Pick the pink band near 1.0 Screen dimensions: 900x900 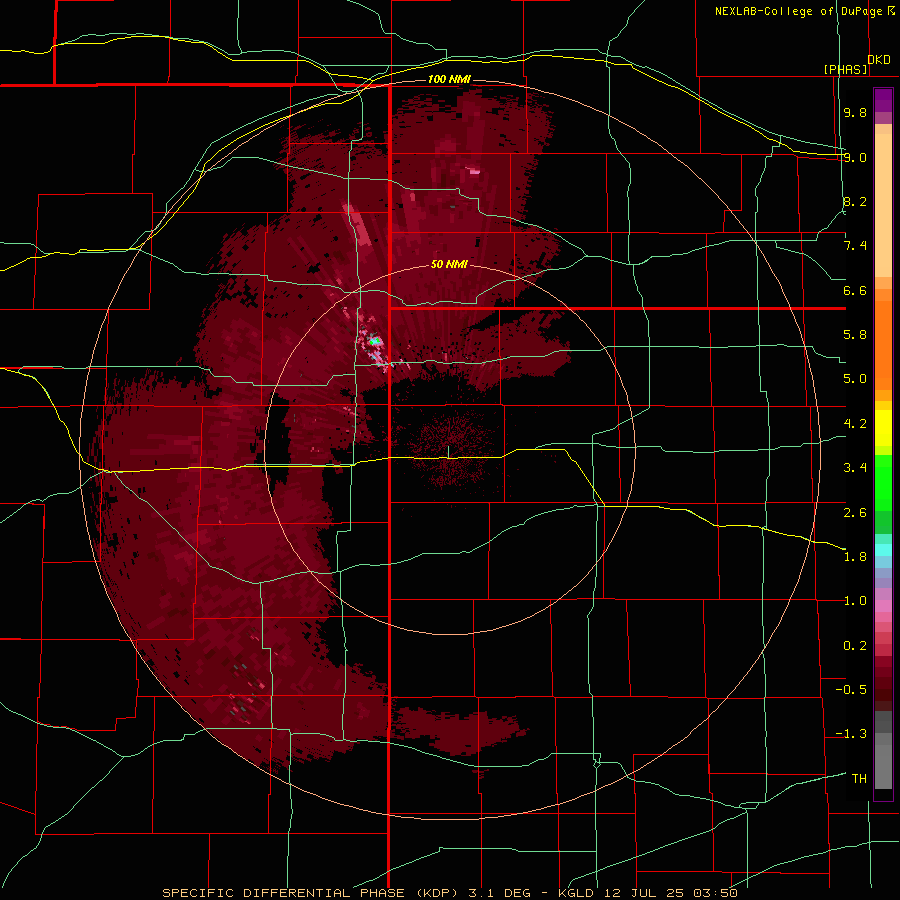click(x=883, y=605)
